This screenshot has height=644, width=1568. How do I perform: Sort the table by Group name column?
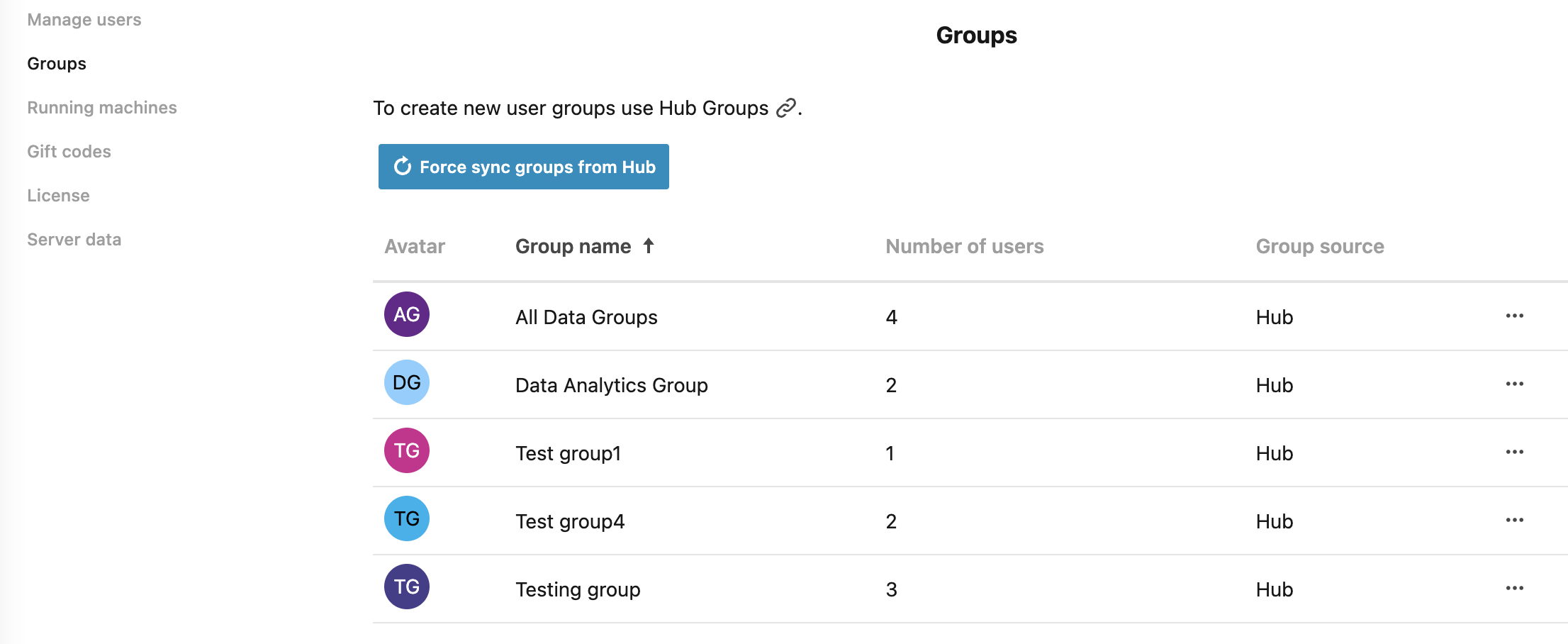pyautogui.click(x=573, y=246)
